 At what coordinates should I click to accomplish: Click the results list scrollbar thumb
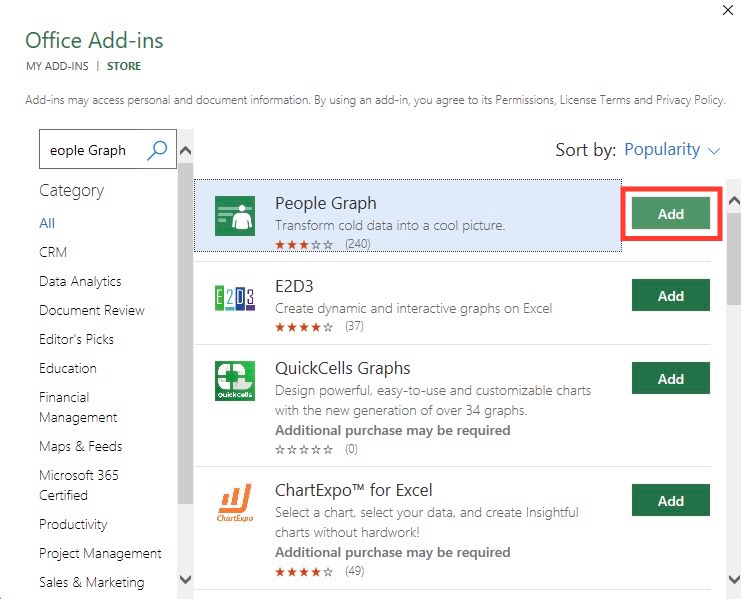tap(734, 259)
